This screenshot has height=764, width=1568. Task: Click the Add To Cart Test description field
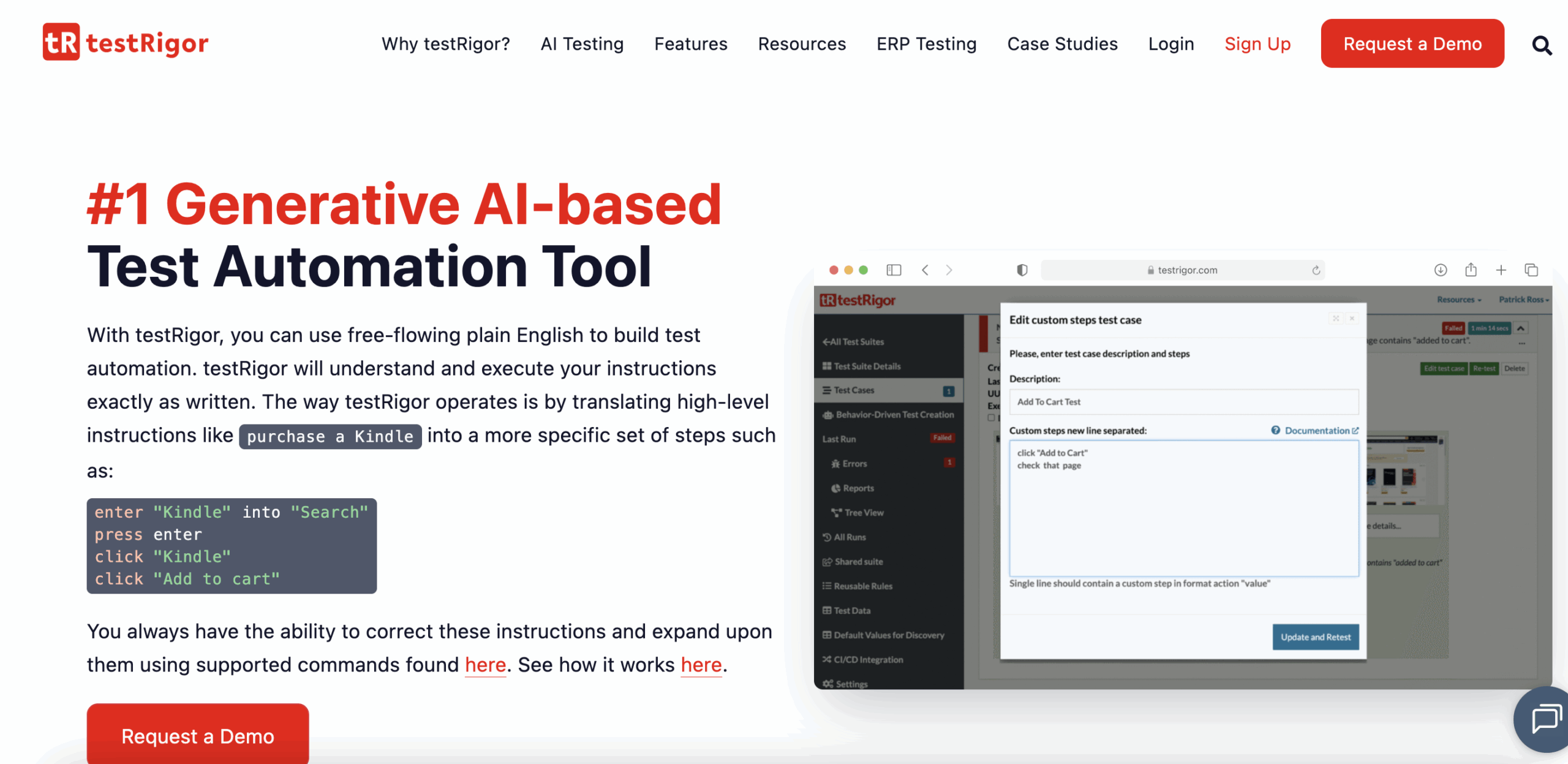[x=1183, y=402]
